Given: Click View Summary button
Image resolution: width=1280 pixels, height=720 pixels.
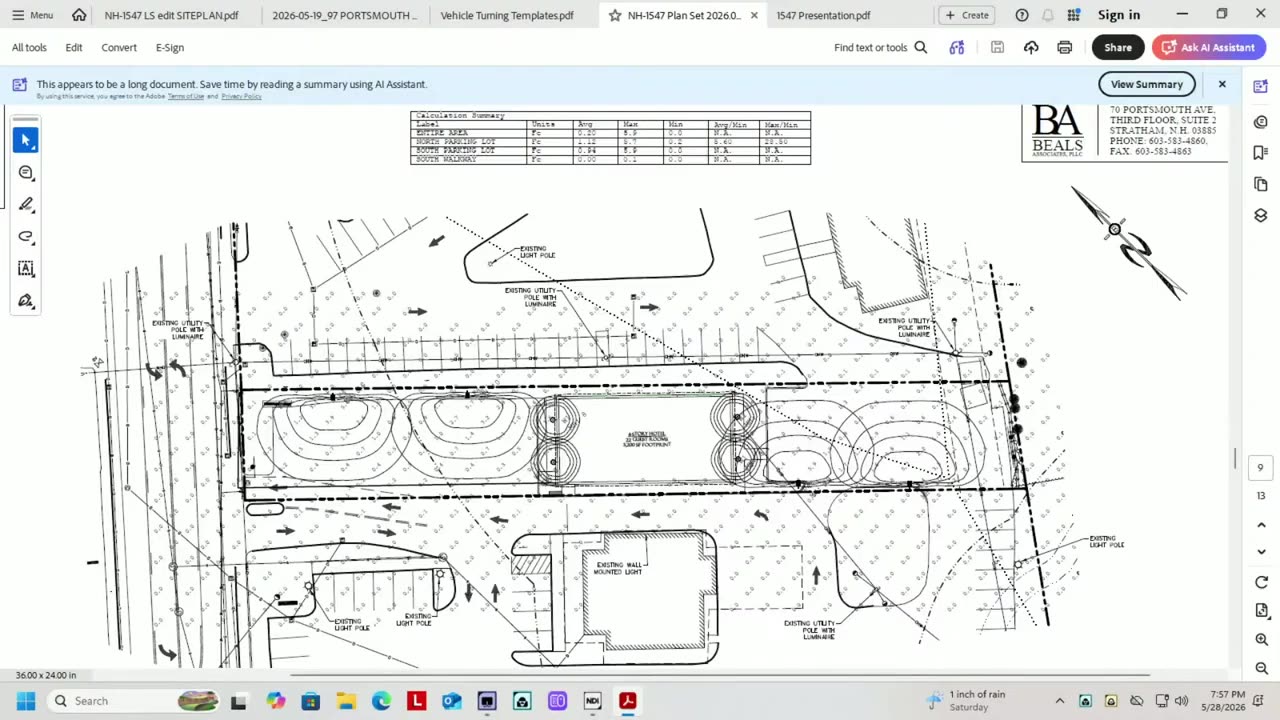Looking at the screenshot, I should (1146, 84).
